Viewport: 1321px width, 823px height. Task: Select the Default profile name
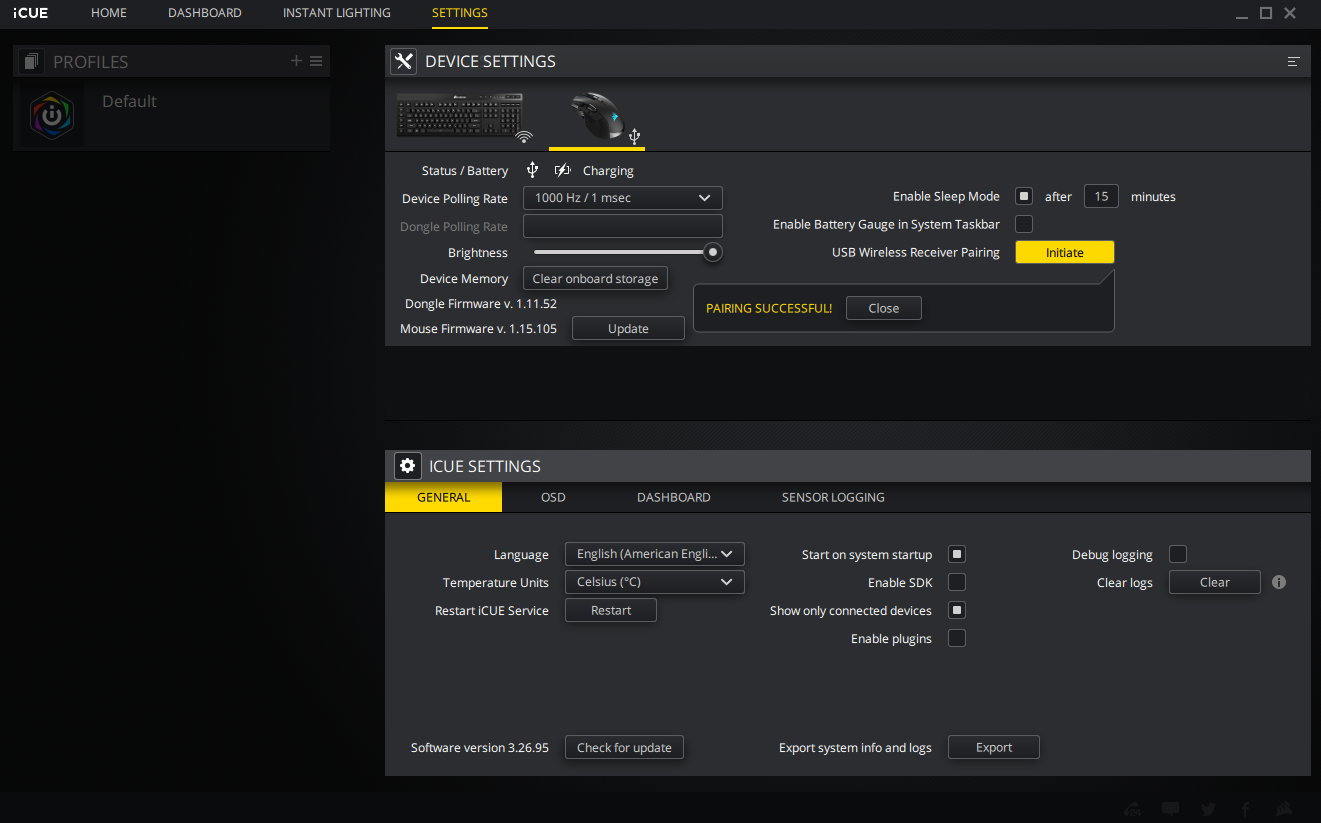[129, 101]
